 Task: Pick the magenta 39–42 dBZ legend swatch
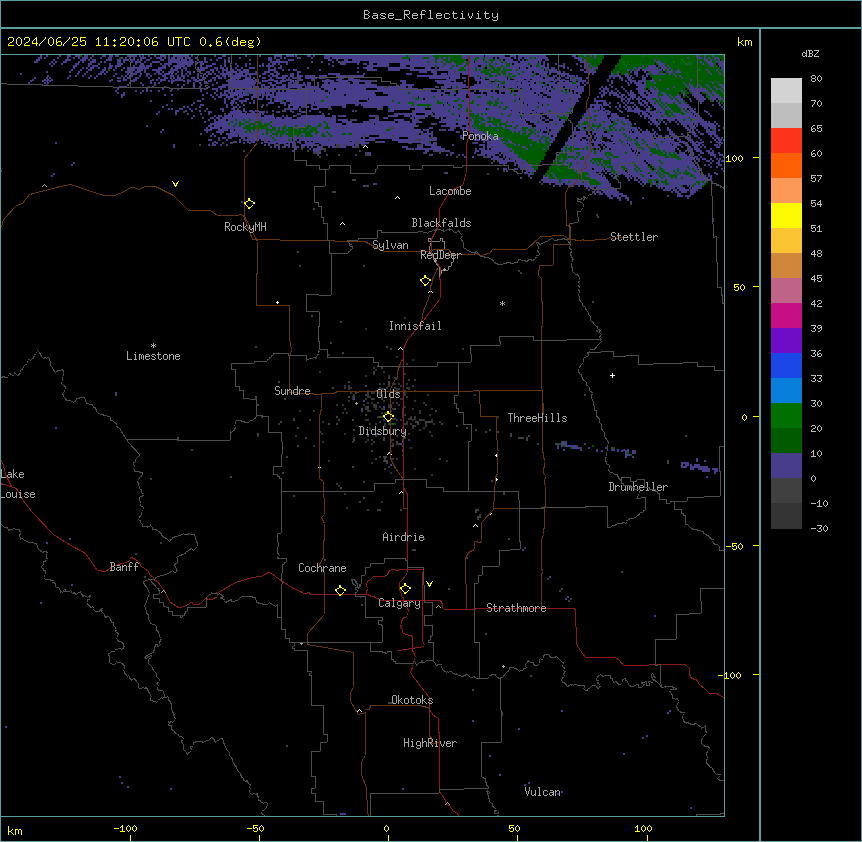pos(786,315)
